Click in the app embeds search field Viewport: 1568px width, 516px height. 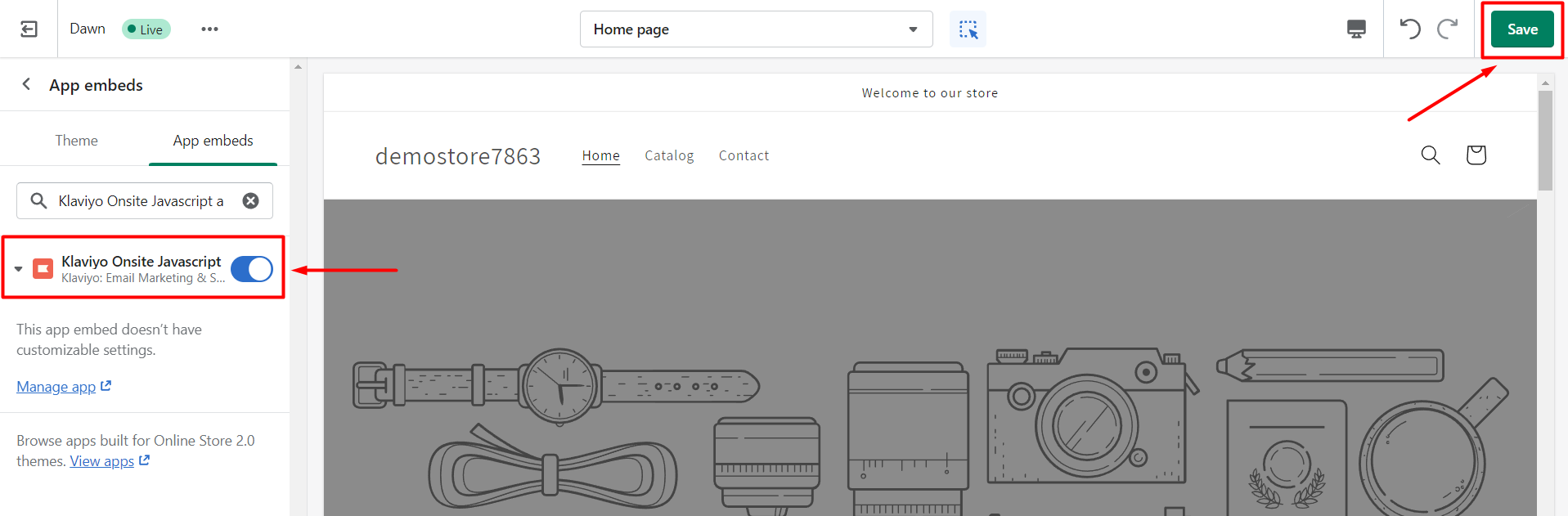pos(140,201)
